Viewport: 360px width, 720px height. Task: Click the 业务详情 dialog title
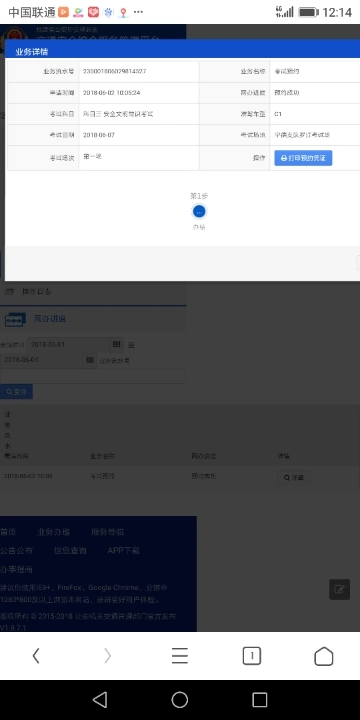32,51
